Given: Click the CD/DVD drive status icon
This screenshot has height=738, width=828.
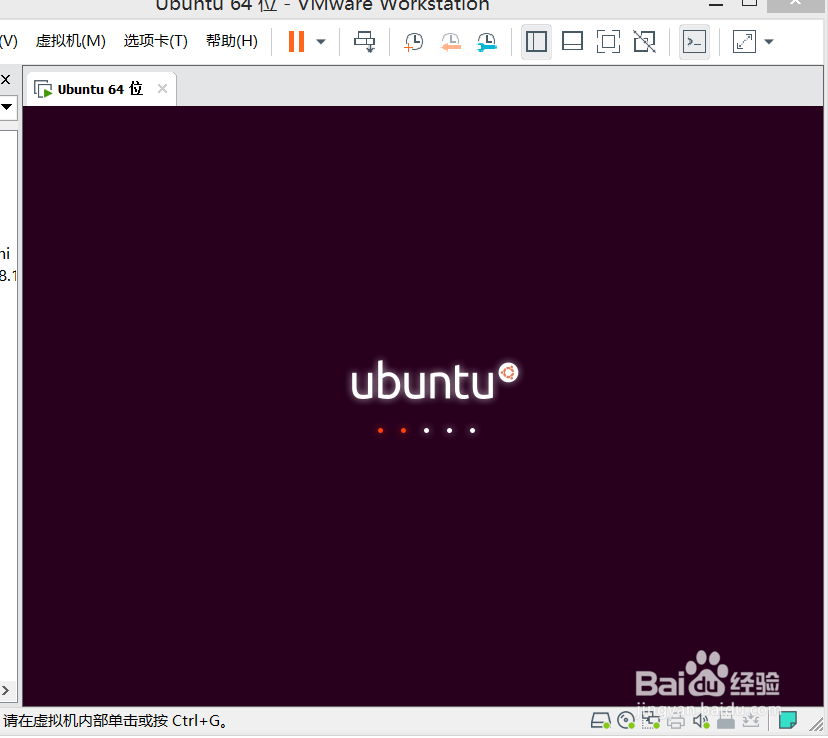Looking at the screenshot, I should coord(626,721).
